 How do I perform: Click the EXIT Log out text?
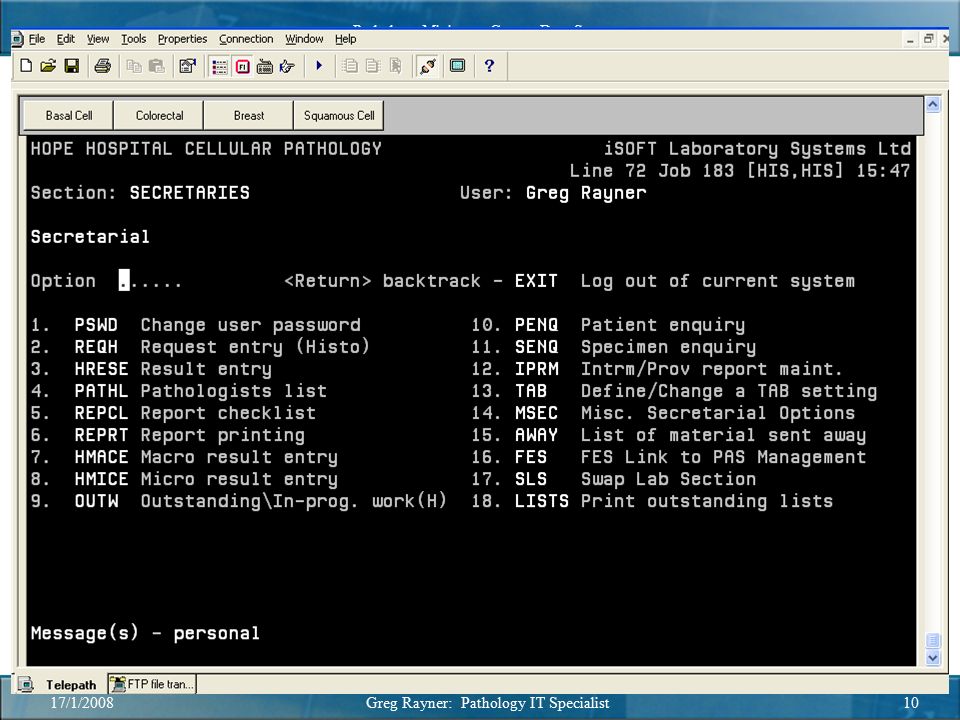[x=685, y=281]
